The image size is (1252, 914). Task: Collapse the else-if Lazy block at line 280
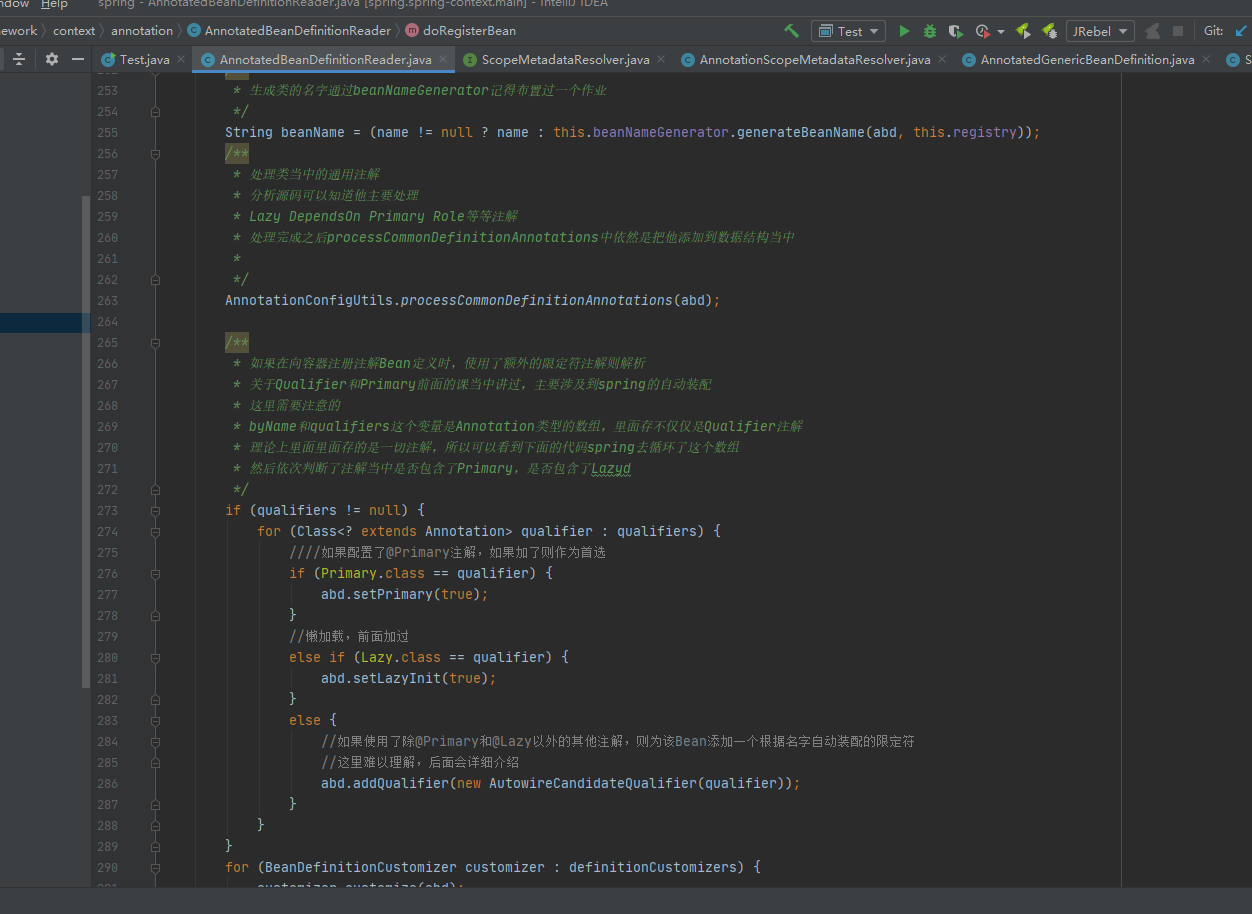[x=155, y=658]
